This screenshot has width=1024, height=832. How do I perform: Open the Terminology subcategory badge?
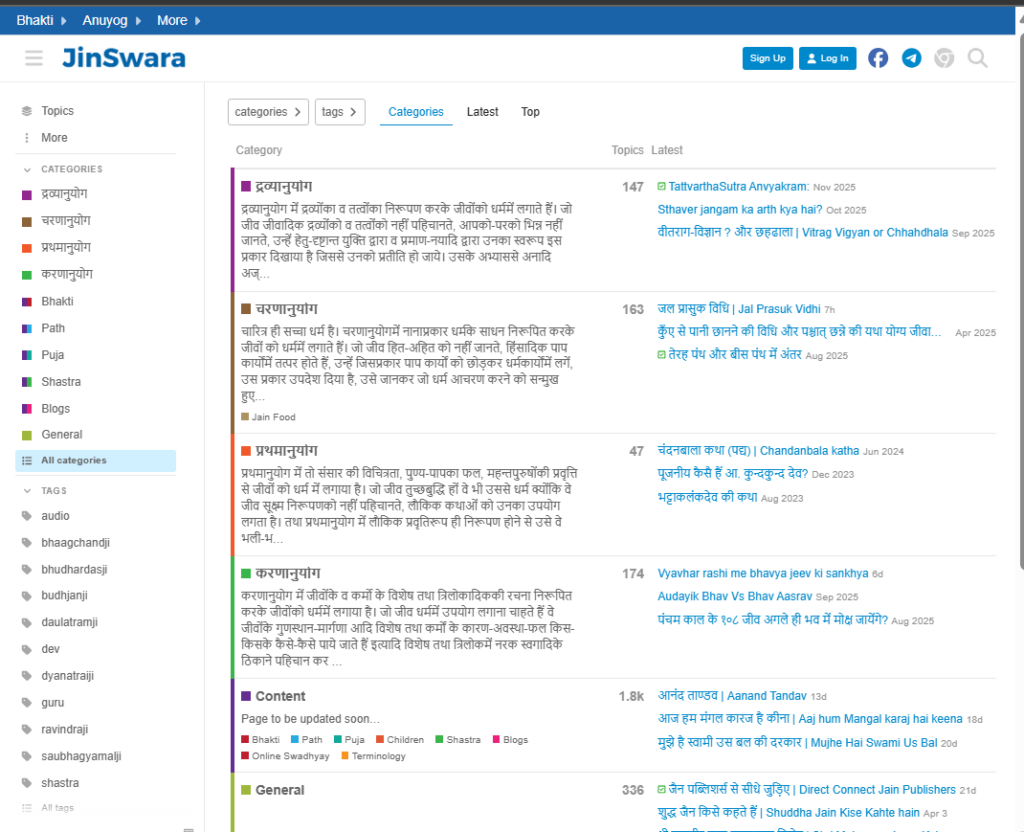click(x=374, y=756)
